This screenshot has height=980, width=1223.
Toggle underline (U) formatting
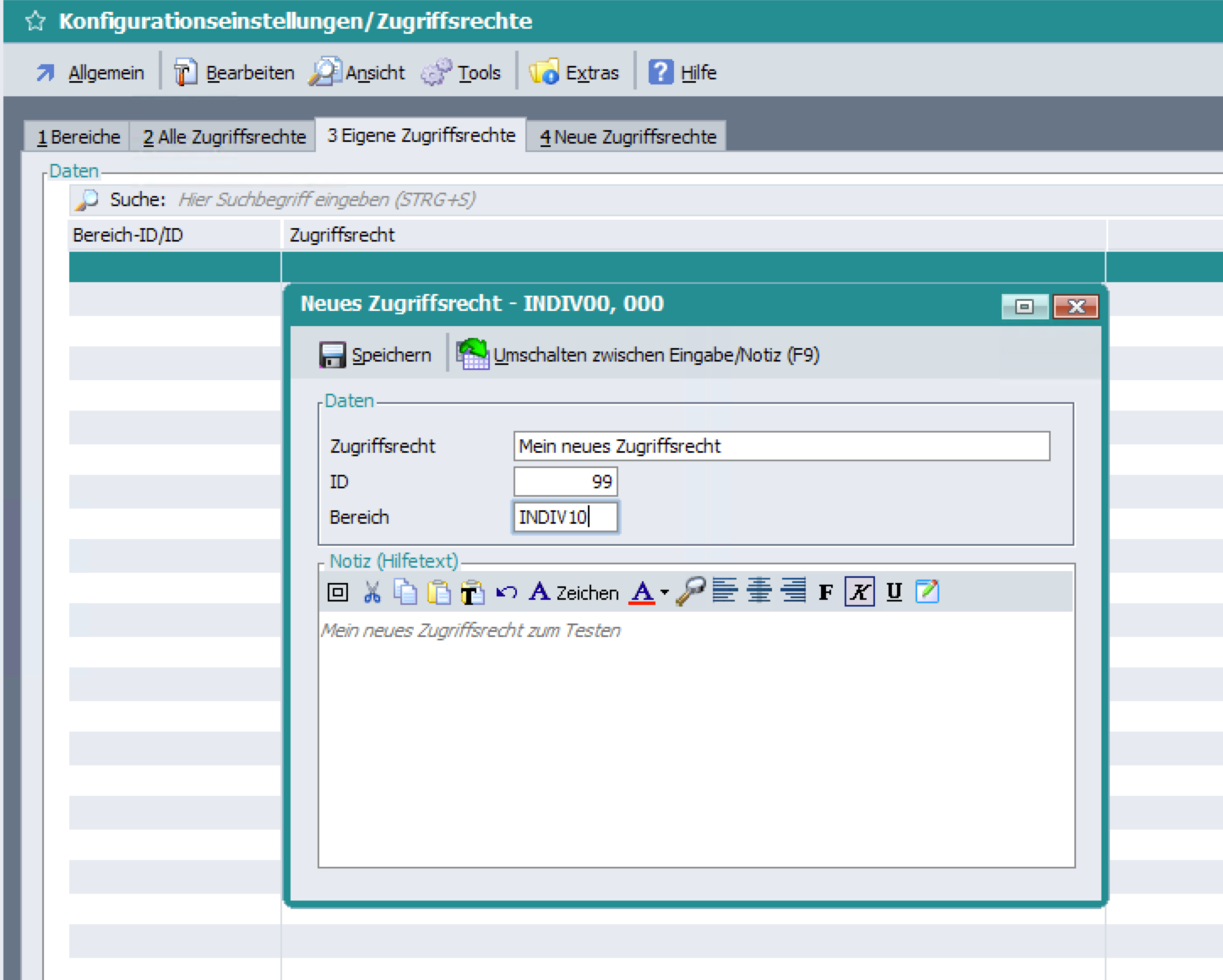click(x=894, y=592)
